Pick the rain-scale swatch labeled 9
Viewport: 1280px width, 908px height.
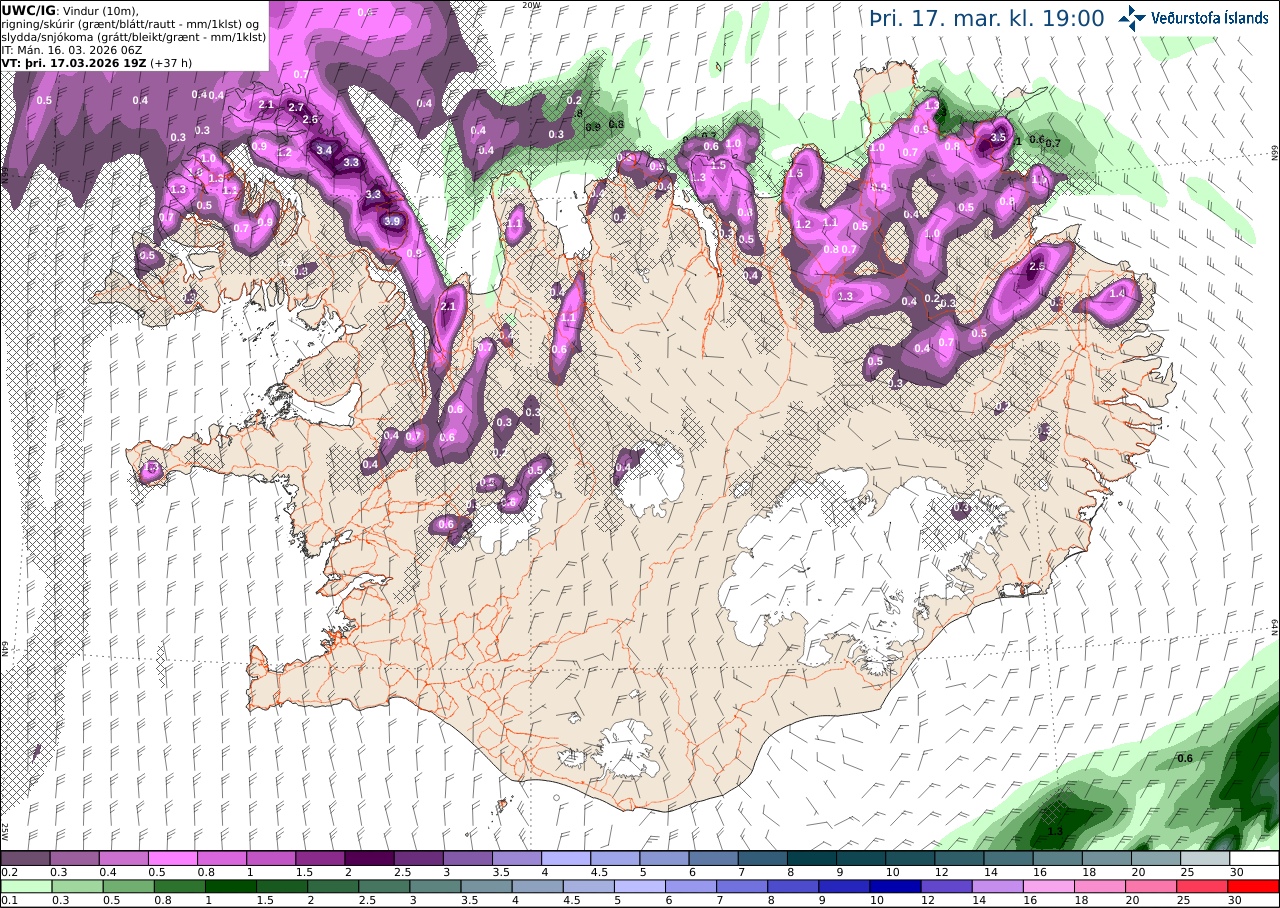click(844, 886)
